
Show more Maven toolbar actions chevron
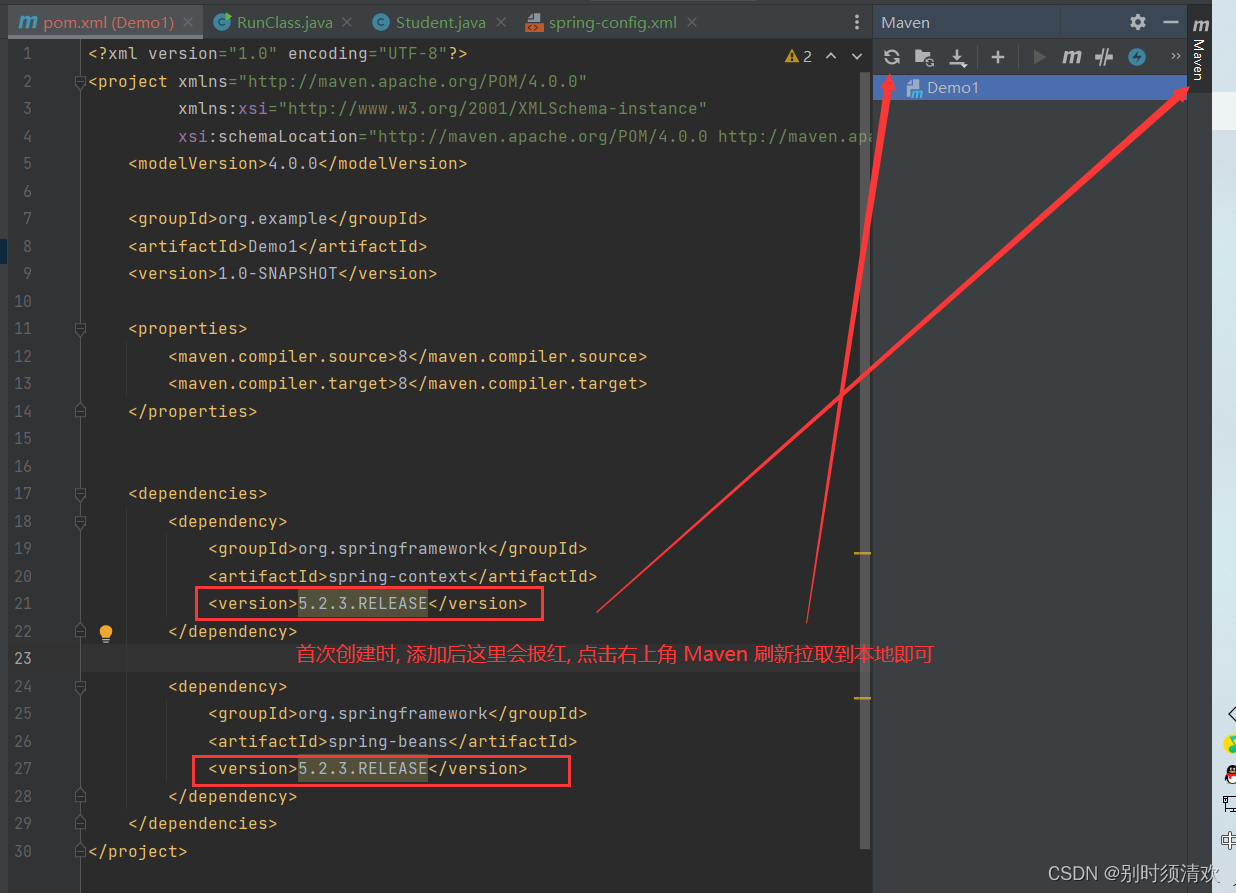(x=1176, y=57)
